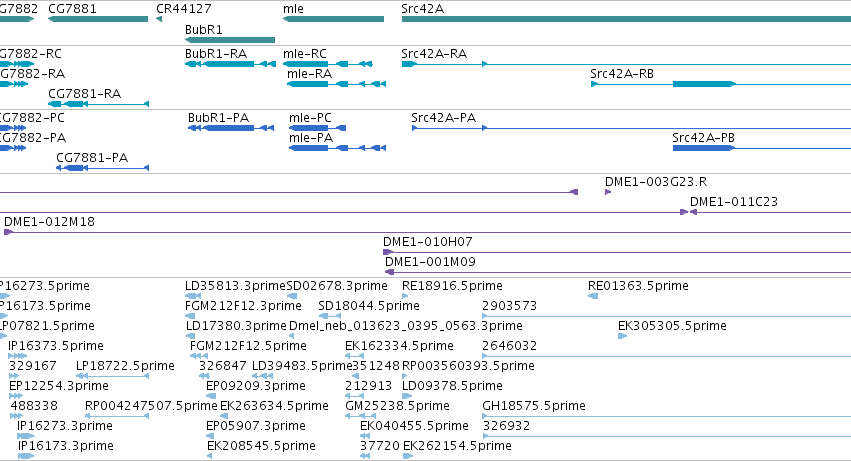Click the EK040455.5prime EST label
Screen dimensions: 851x461
[x=414, y=427]
